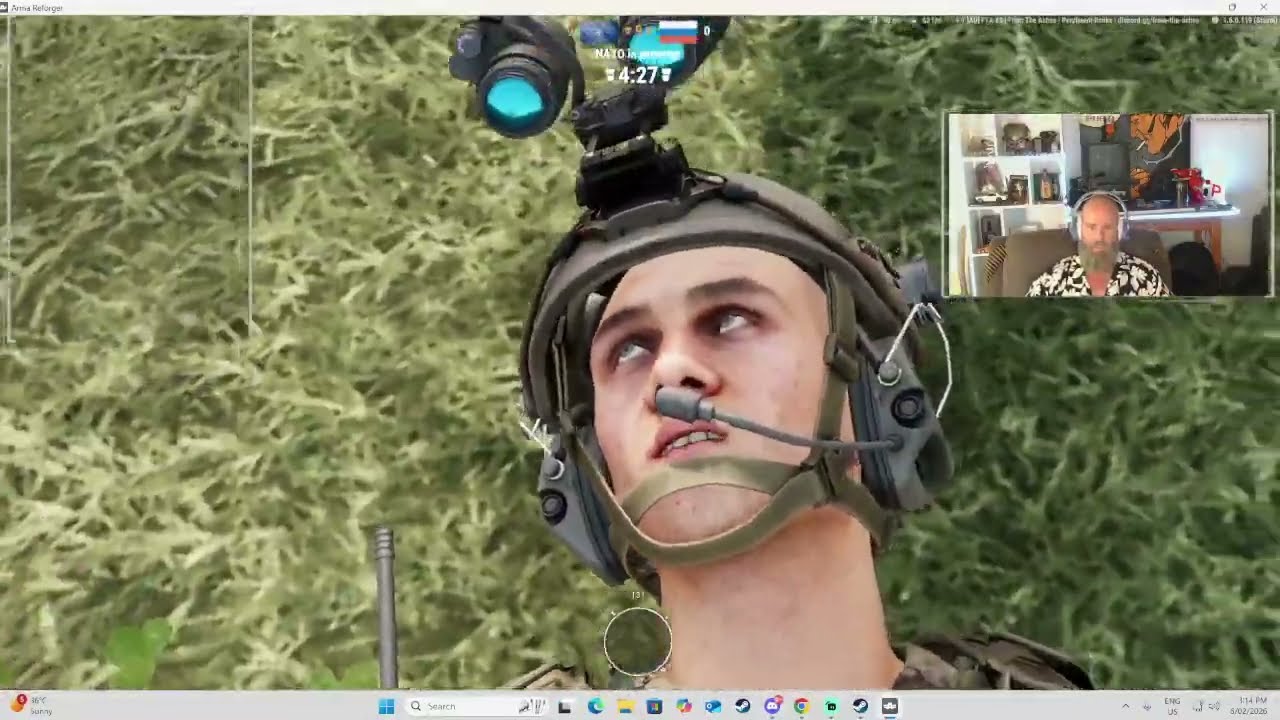Open Task View from the taskbar

click(x=565, y=706)
